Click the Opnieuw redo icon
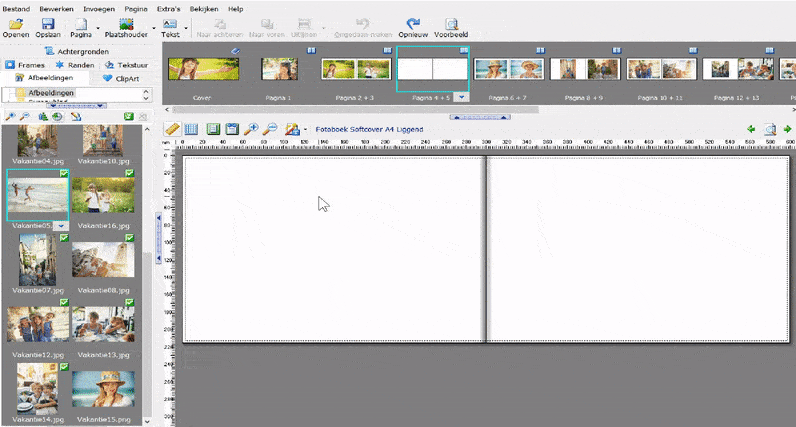Viewport: 796px width, 427px height. (412, 23)
